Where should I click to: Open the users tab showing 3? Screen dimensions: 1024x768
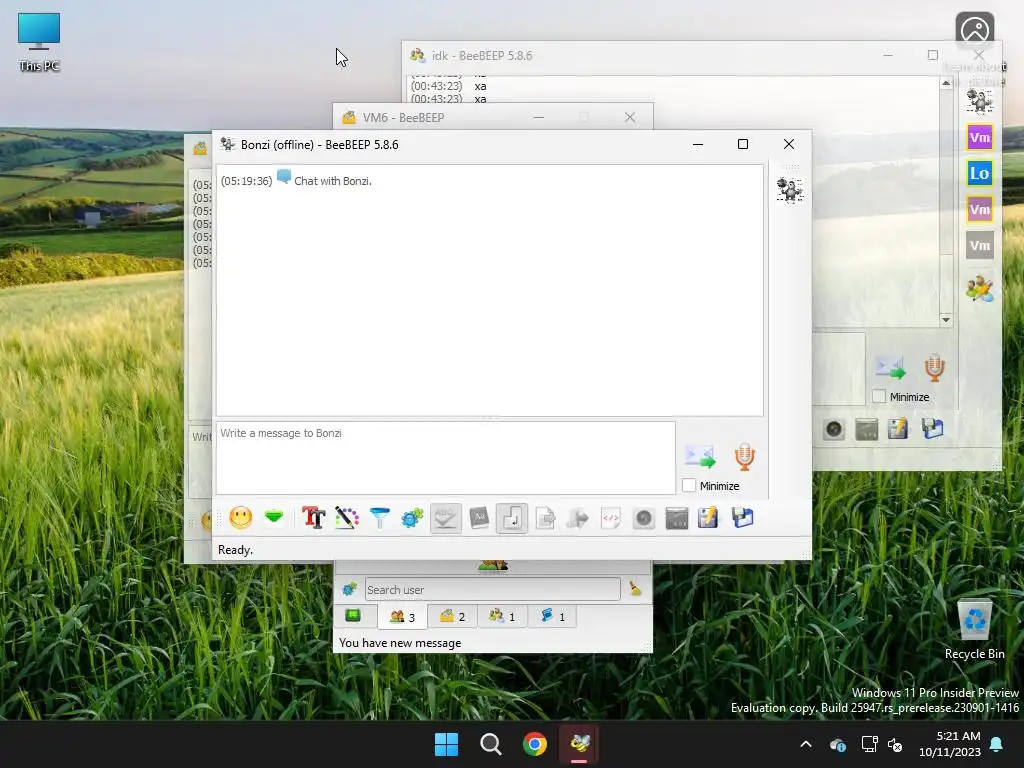pos(402,616)
